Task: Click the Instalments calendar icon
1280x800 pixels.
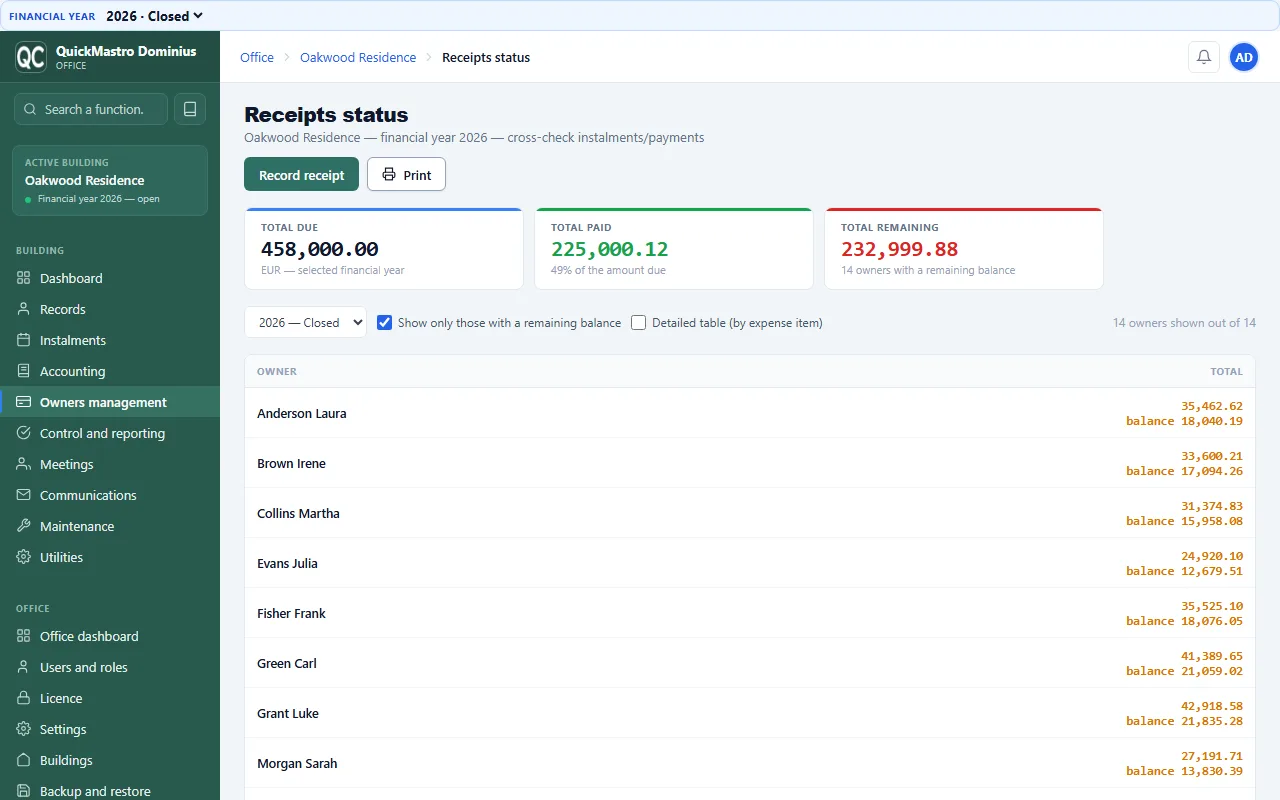Action: coord(24,340)
